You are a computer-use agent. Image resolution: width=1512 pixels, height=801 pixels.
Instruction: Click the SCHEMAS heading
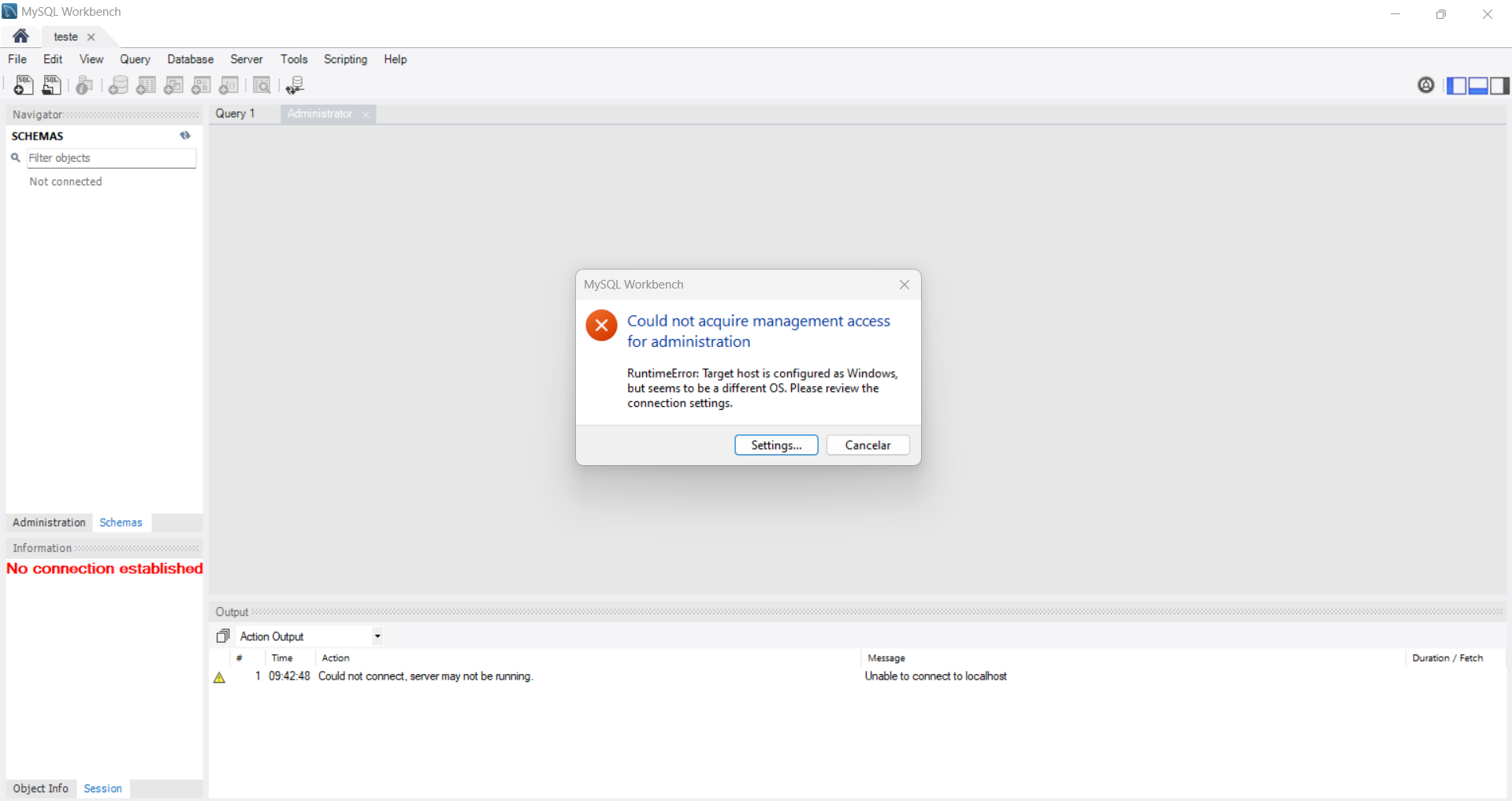point(37,136)
